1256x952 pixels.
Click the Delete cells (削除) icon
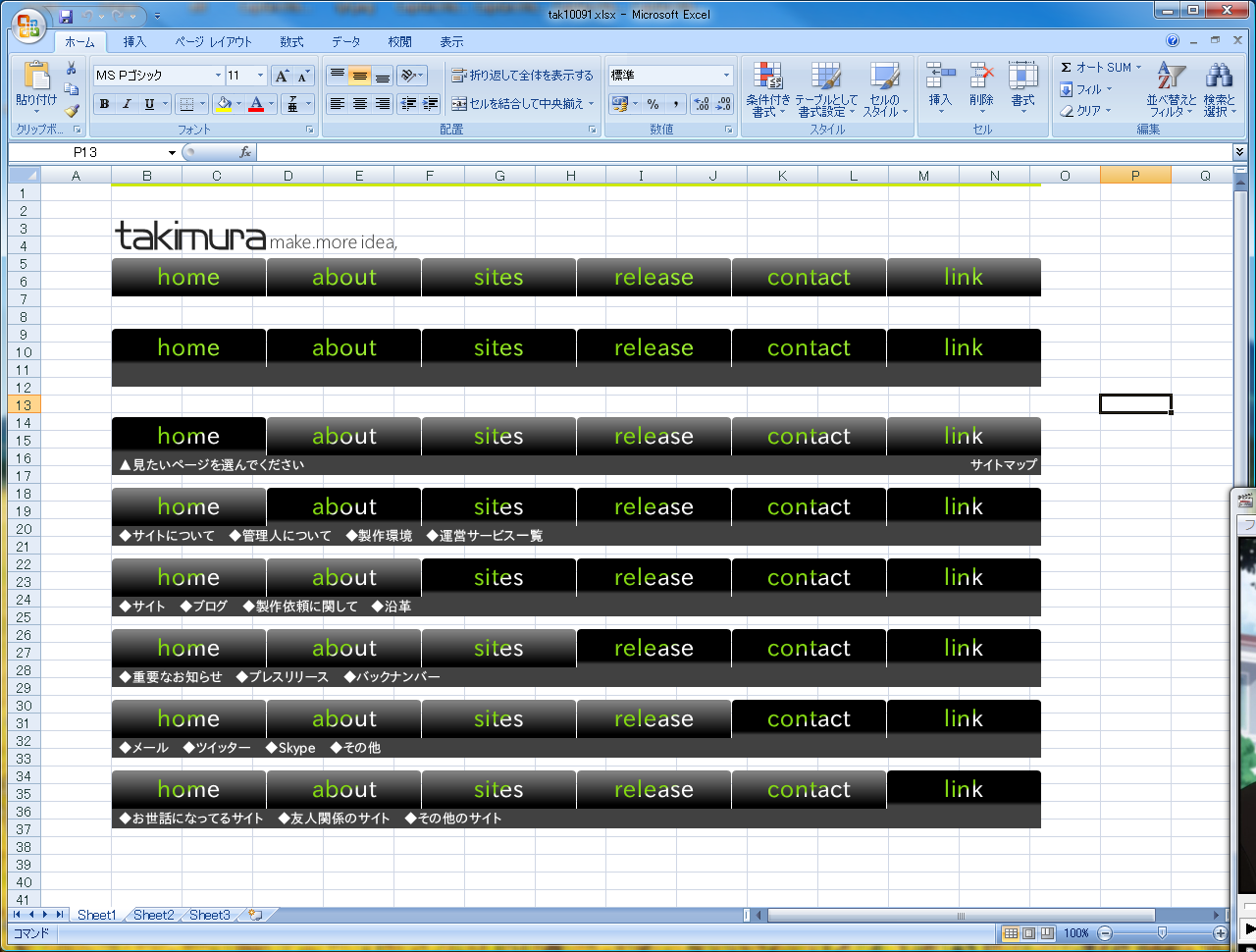click(x=981, y=77)
